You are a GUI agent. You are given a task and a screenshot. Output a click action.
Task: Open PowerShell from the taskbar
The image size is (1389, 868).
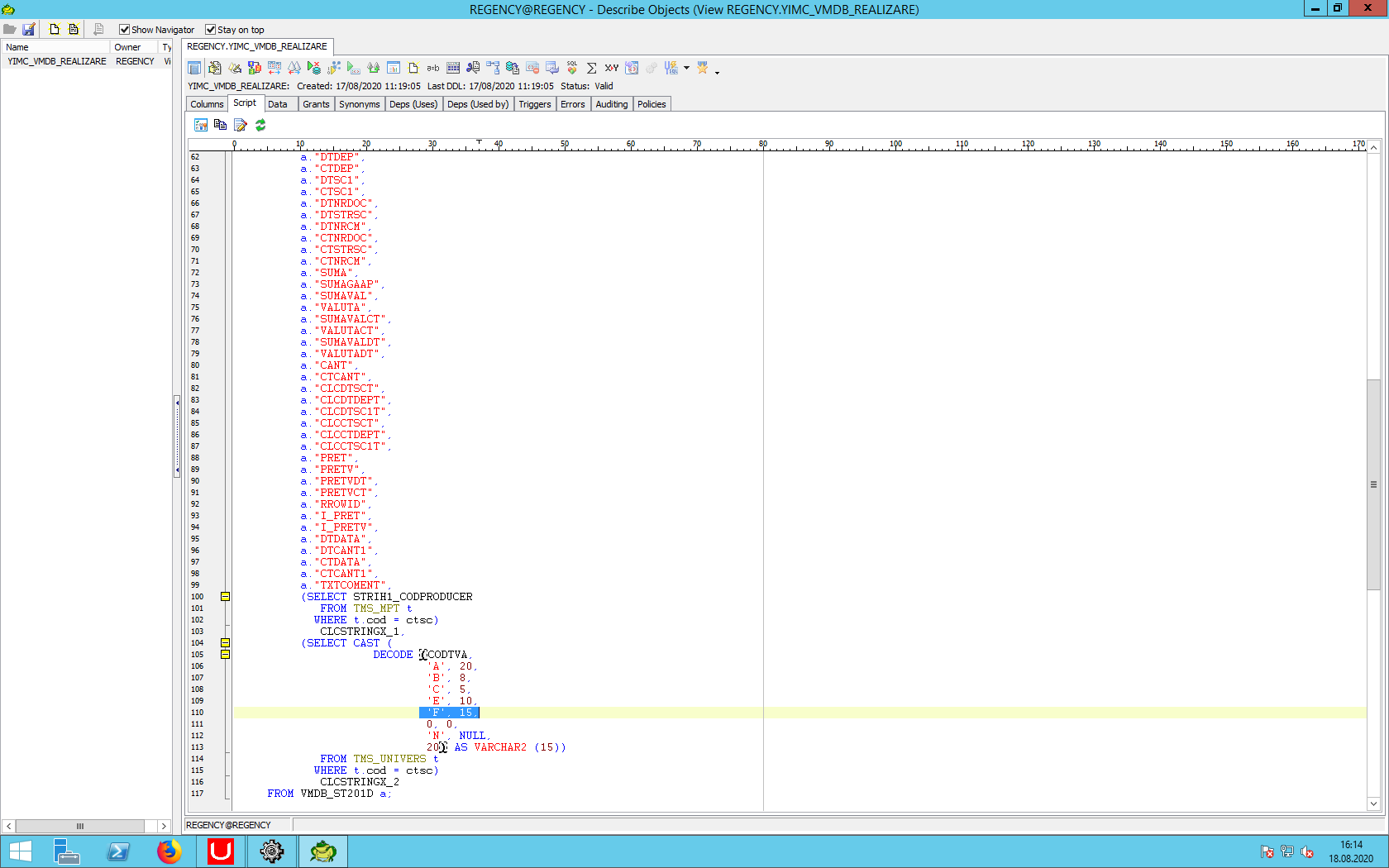(x=118, y=851)
